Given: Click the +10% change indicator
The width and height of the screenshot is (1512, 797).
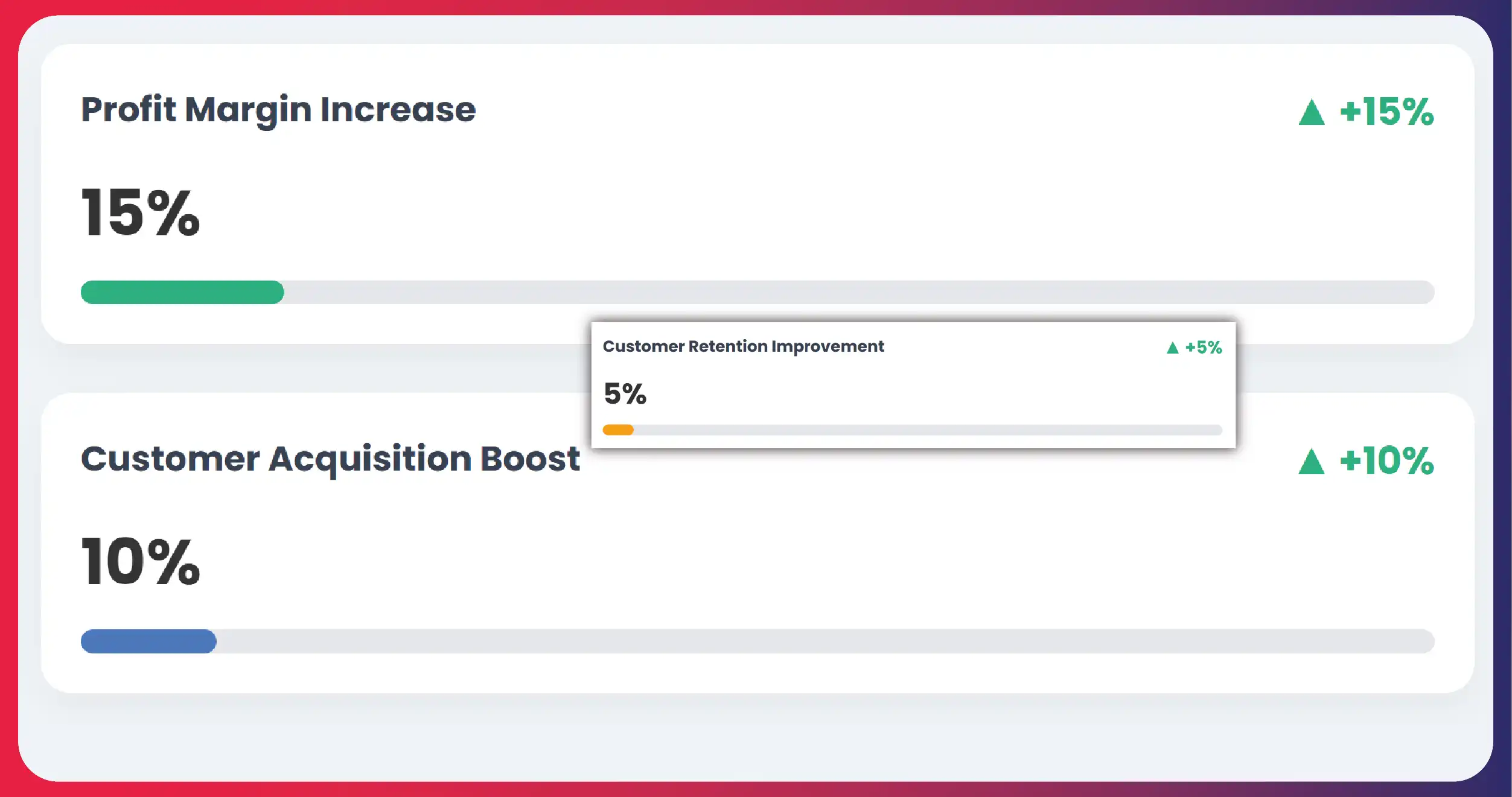Looking at the screenshot, I should [1386, 462].
